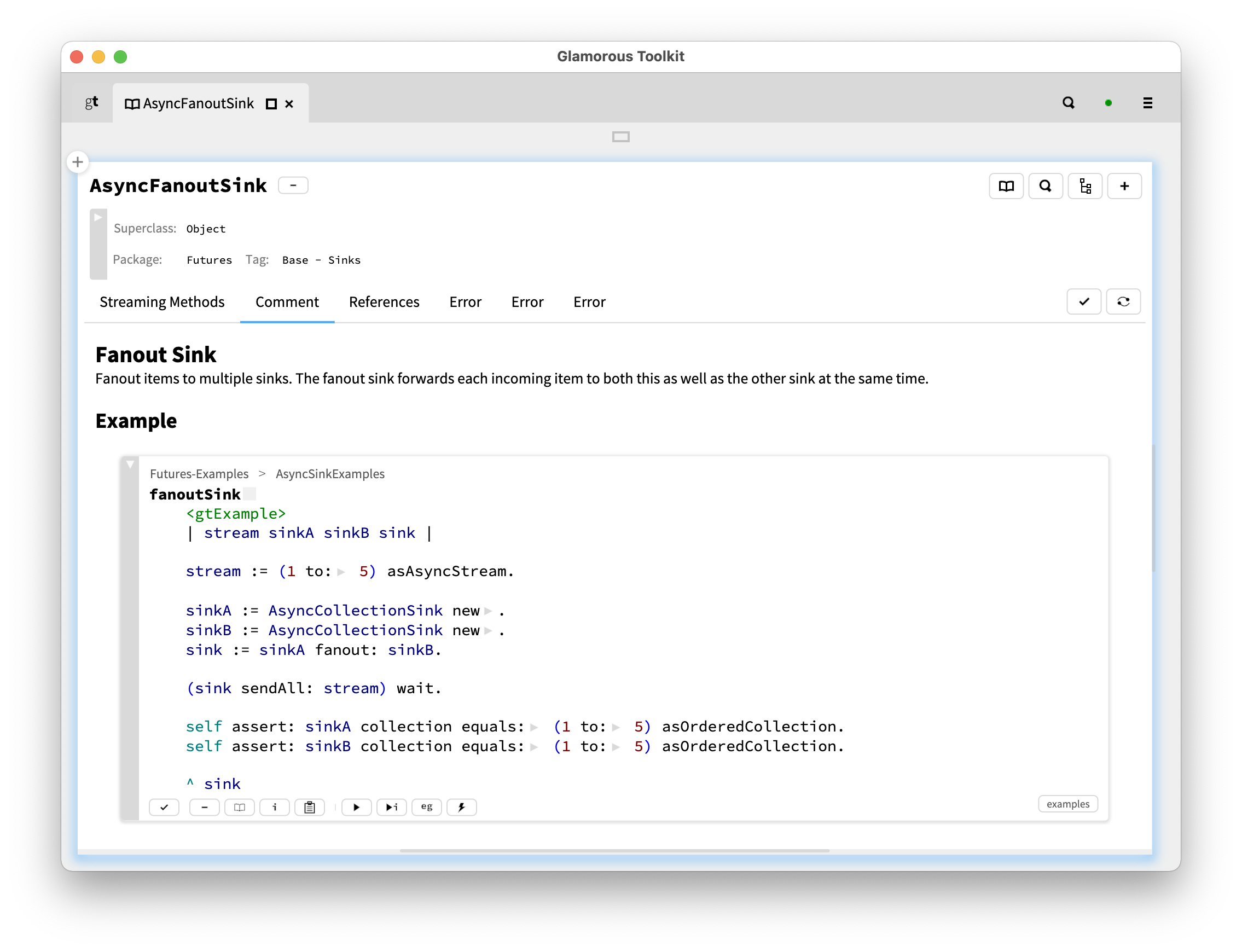Open the class hierarchy tree icon

pos(1085,186)
